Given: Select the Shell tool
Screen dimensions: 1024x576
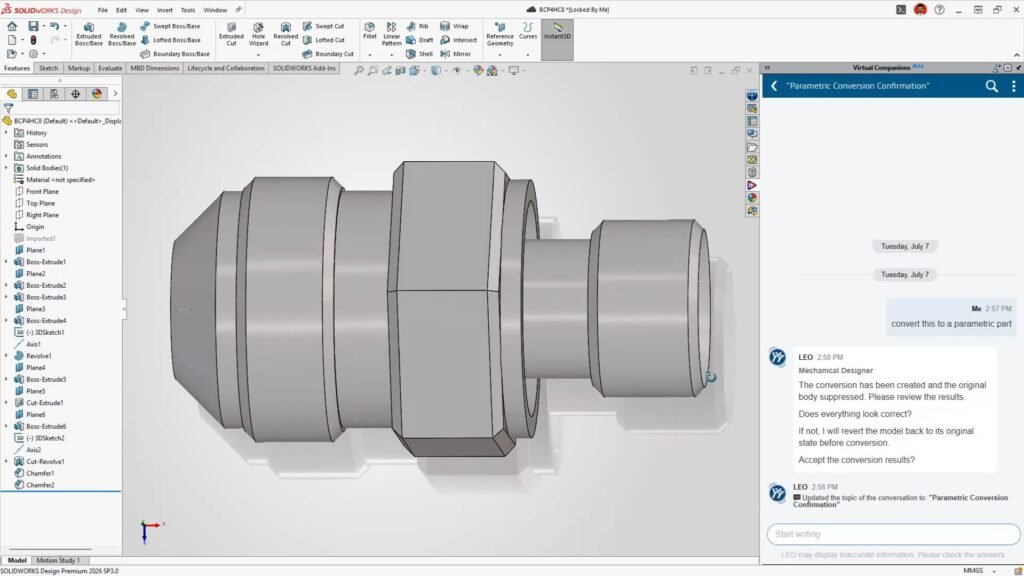Looking at the screenshot, I should tap(419, 54).
